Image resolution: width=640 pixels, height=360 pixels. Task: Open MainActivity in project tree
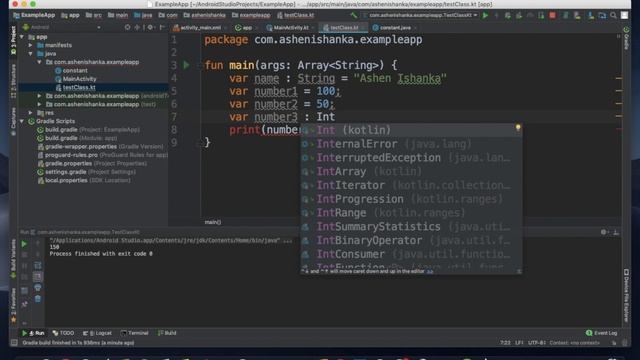(x=76, y=79)
